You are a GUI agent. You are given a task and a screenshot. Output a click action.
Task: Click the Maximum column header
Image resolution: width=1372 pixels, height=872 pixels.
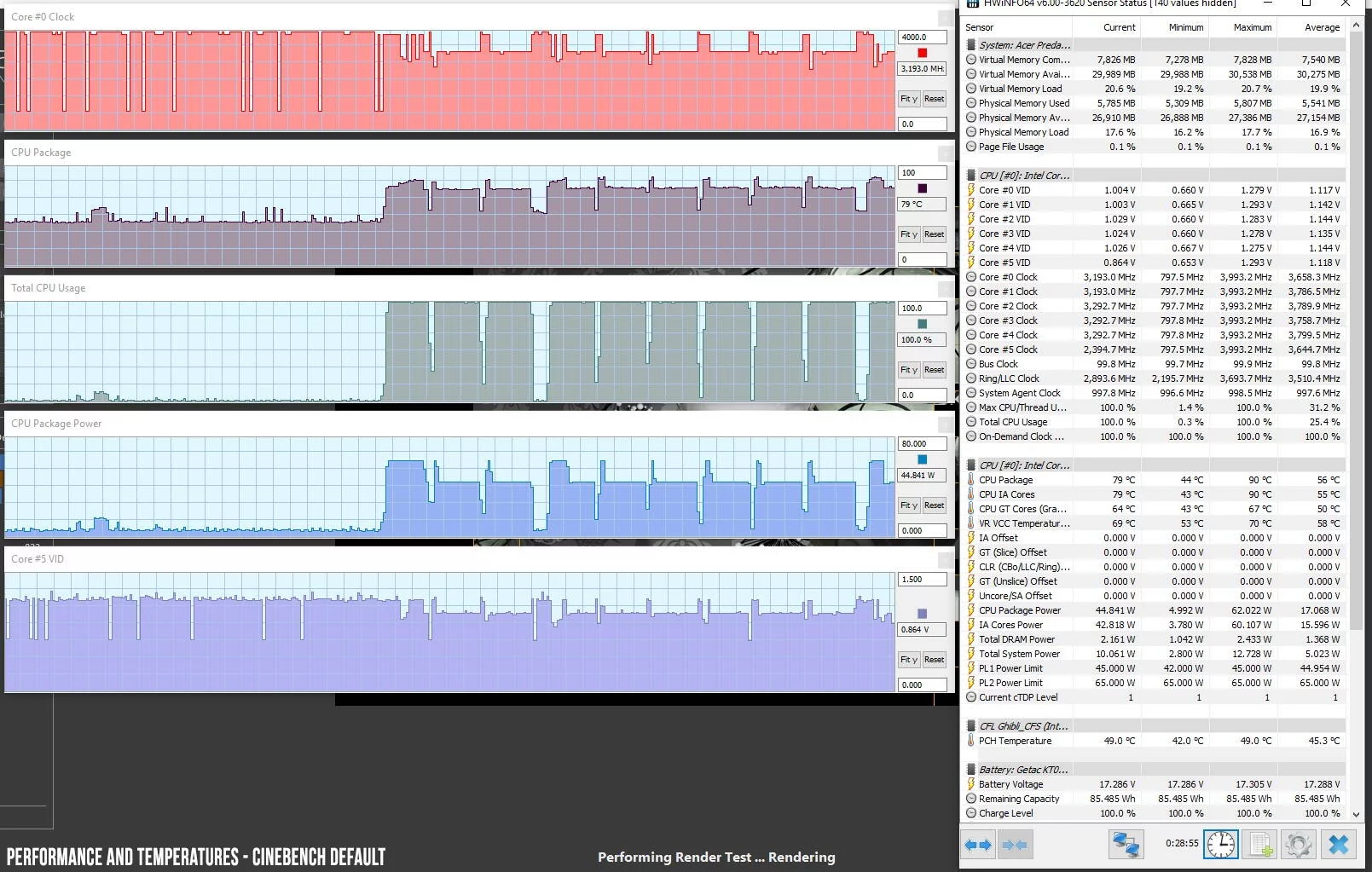click(1242, 27)
